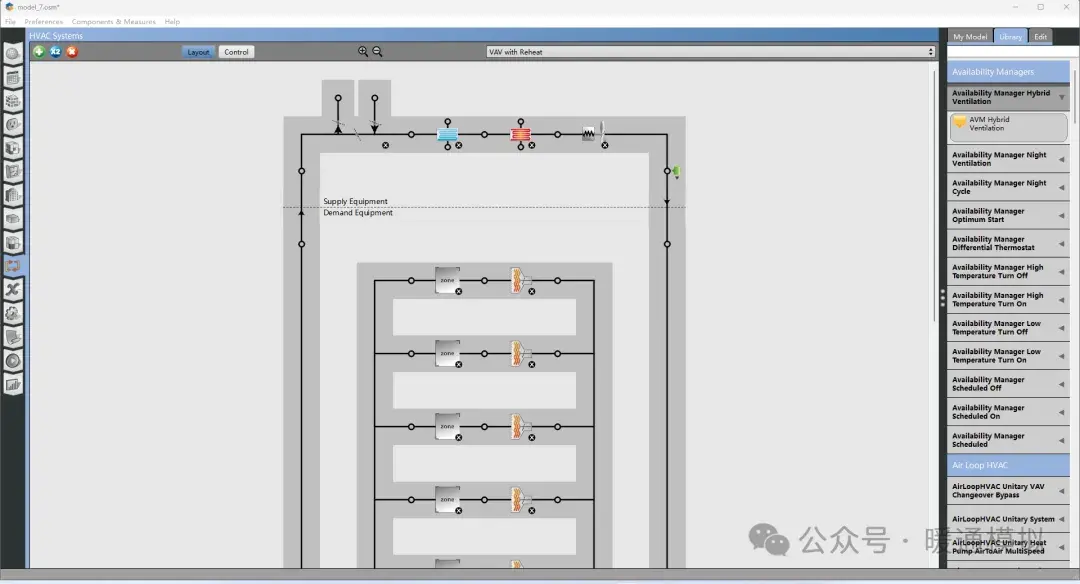Collapse the Availability Manager Hybrid Ventilation group
Screen dimensions: 1080x584
tap(1063, 97)
